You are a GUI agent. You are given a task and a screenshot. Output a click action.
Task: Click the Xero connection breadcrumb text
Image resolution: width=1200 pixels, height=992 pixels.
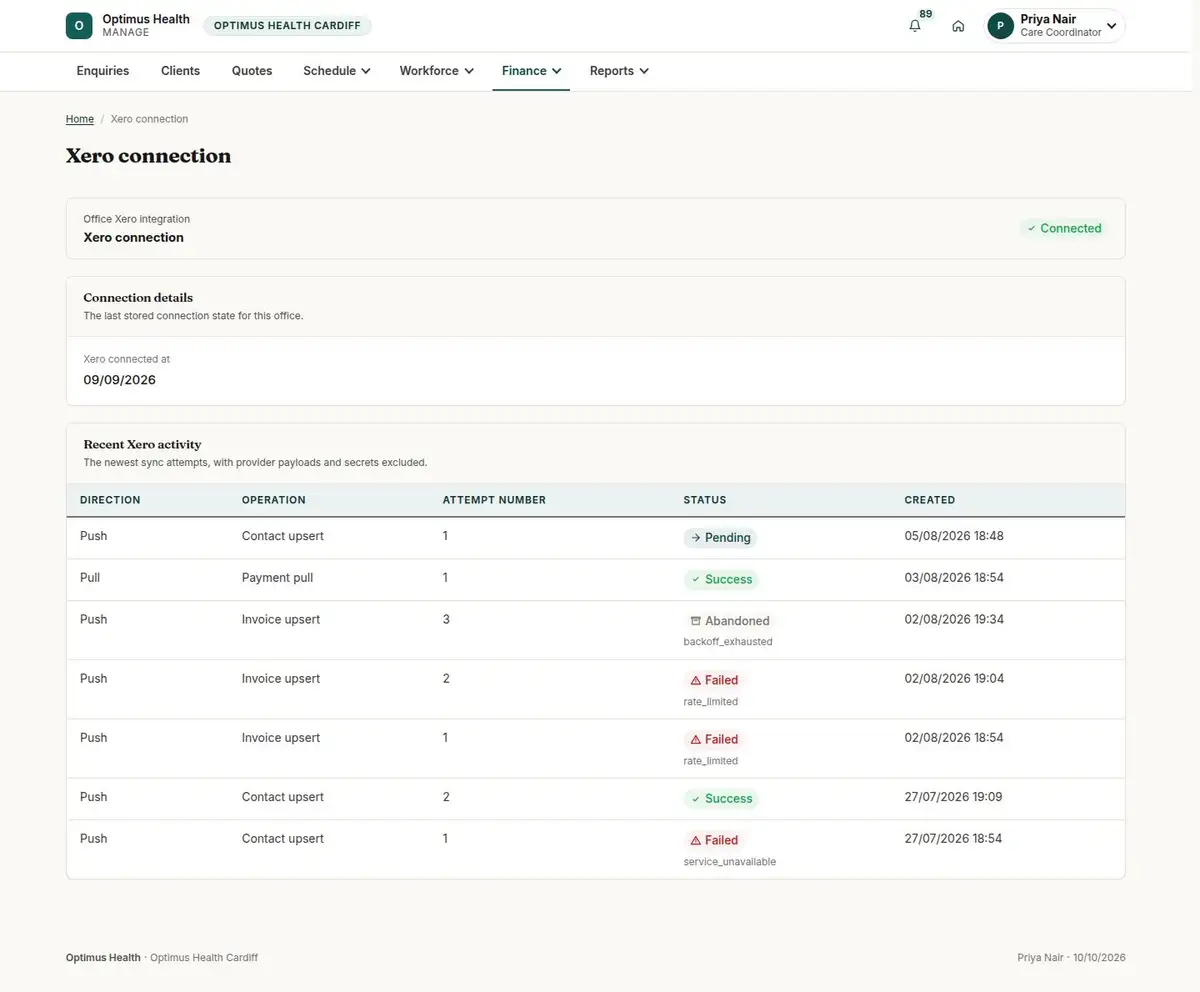149,119
